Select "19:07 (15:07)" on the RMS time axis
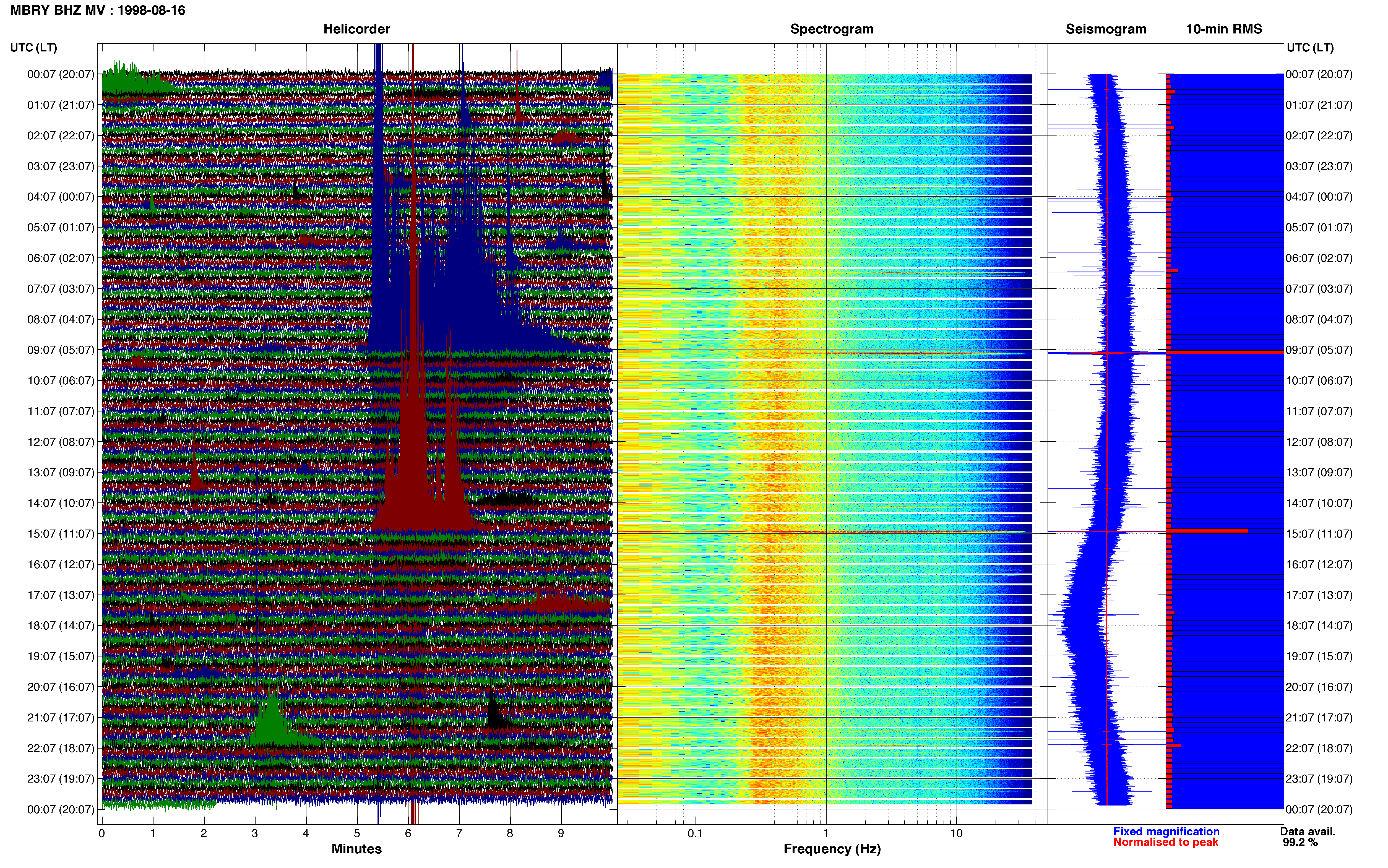 (1319, 656)
